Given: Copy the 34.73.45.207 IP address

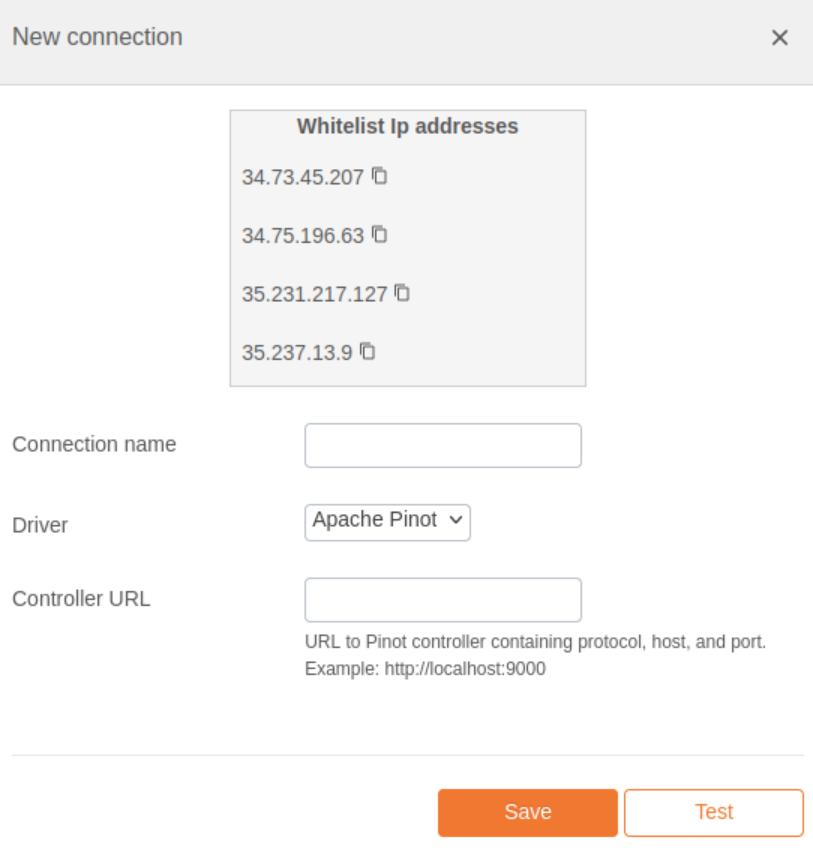Looking at the screenshot, I should (380, 176).
